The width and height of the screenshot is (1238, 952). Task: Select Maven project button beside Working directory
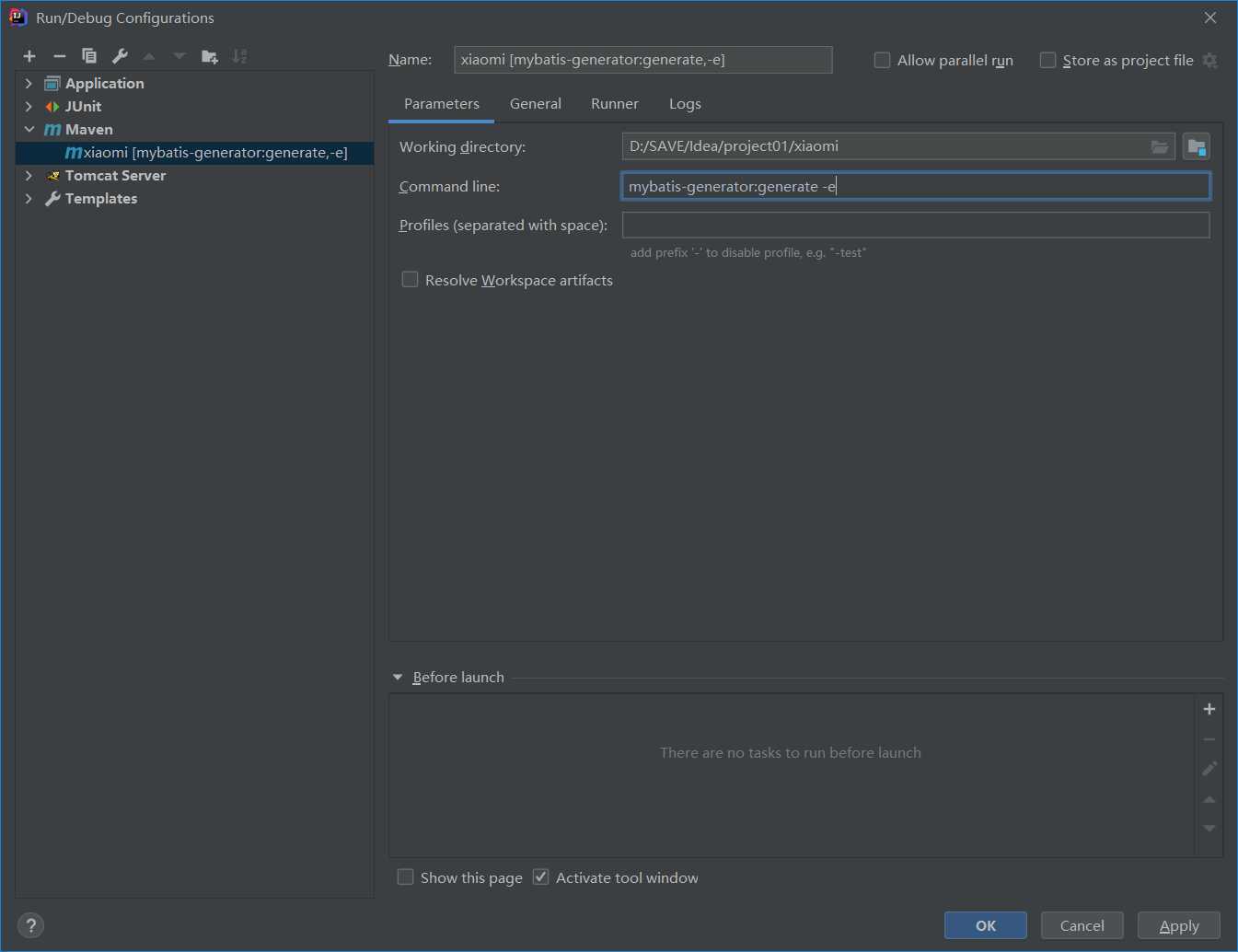(1197, 146)
